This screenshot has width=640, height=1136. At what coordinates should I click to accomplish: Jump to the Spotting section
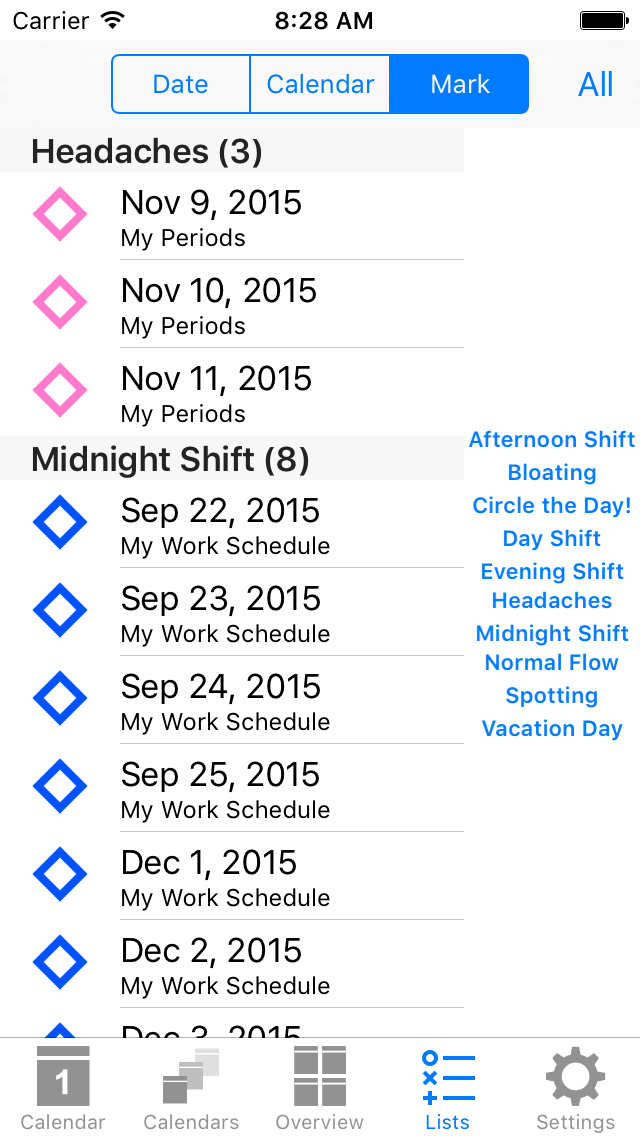tap(551, 695)
